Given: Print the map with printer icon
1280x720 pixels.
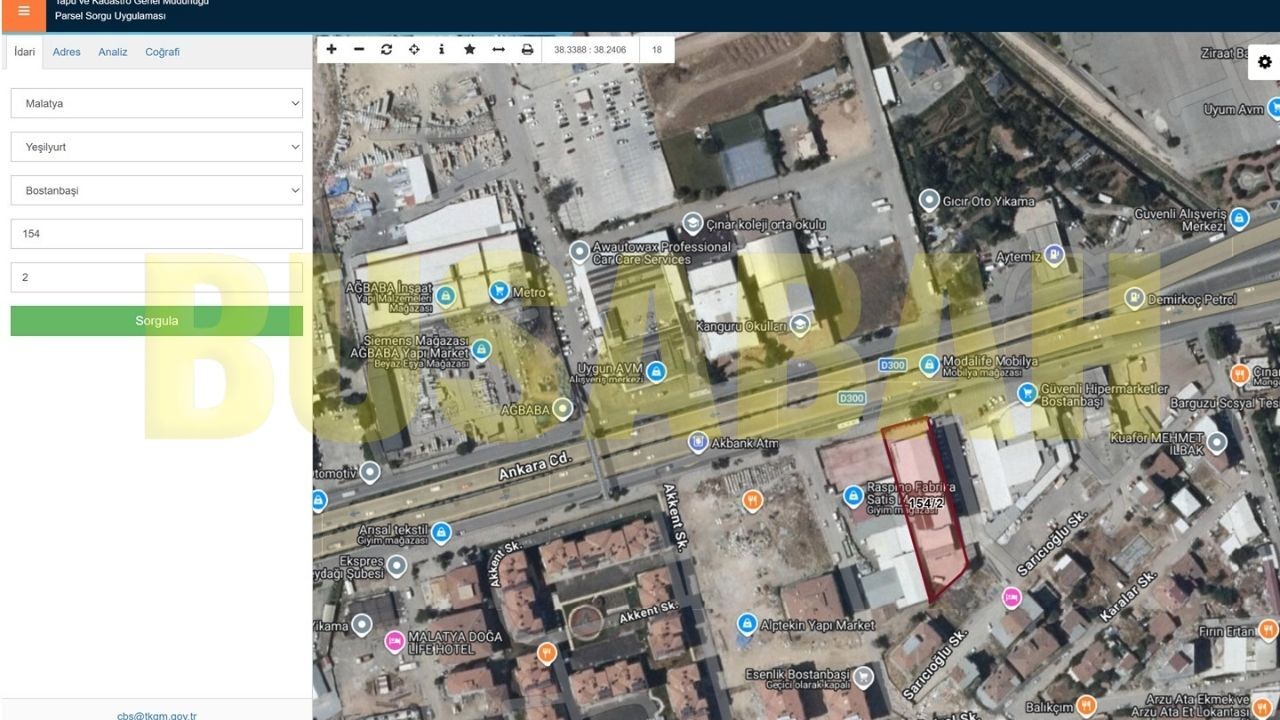Looking at the screenshot, I should 527,49.
